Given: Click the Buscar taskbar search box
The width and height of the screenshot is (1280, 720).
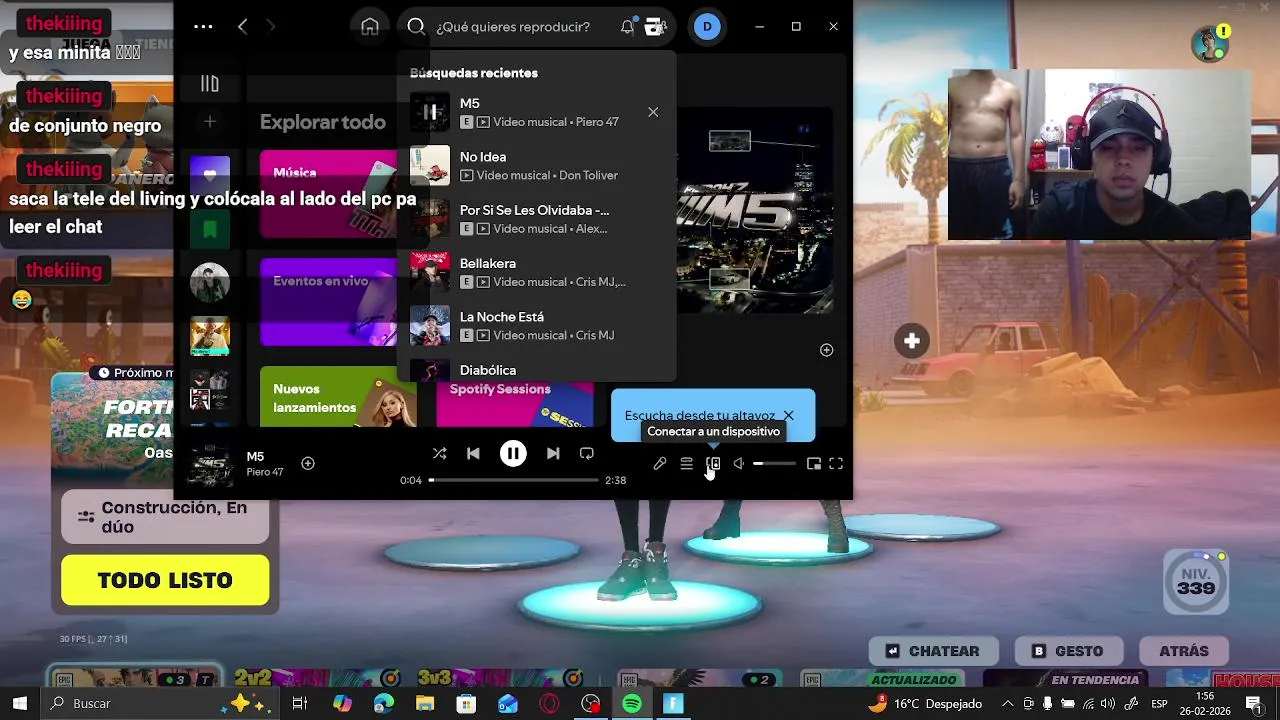Looking at the screenshot, I should coord(160,704).
